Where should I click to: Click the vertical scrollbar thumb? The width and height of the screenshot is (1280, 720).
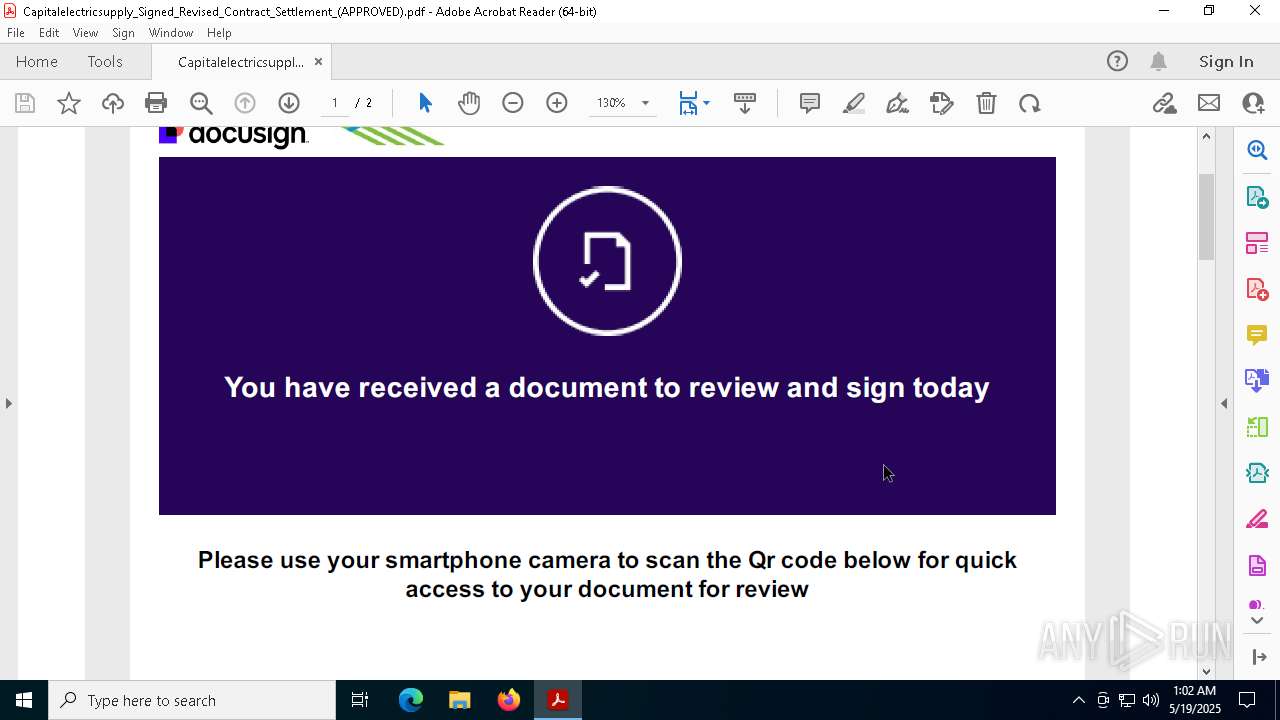pyautogui.click(x=1206, y=217)
